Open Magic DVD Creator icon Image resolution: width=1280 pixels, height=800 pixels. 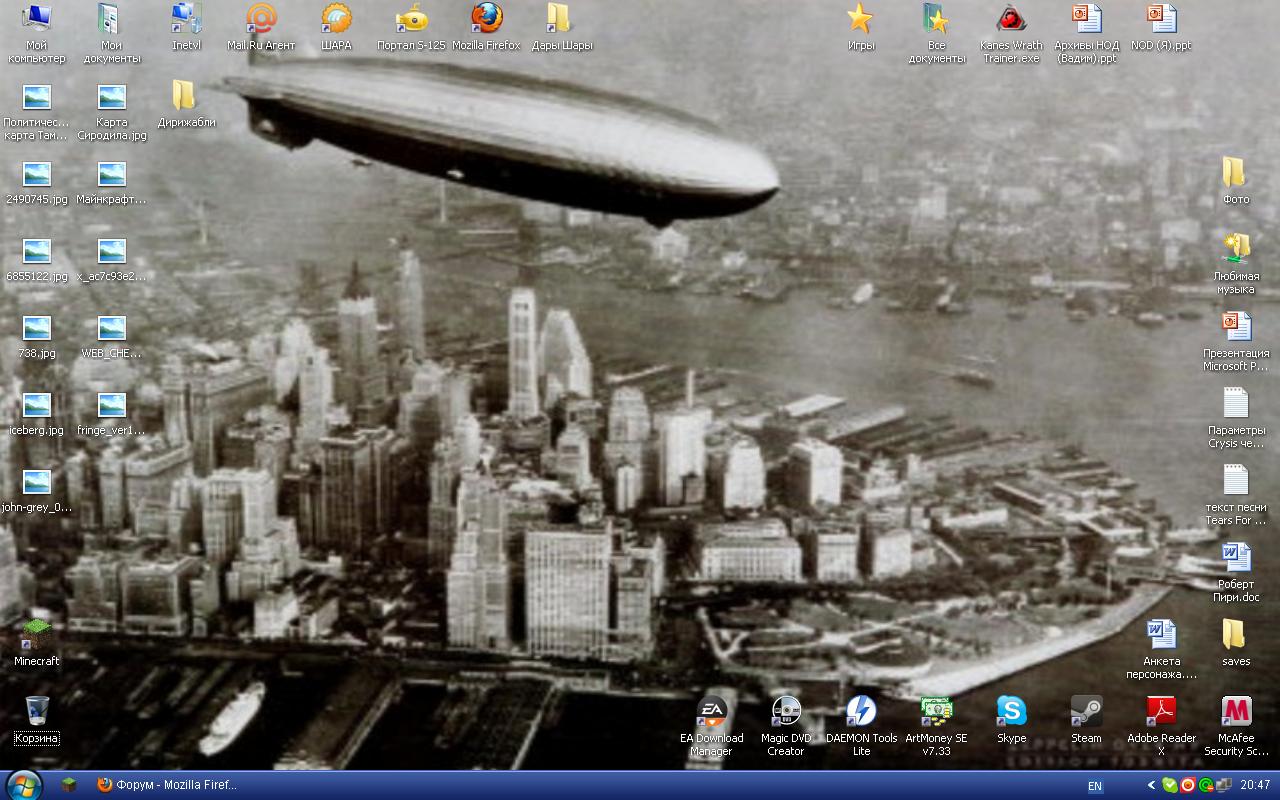pos(786,712)
